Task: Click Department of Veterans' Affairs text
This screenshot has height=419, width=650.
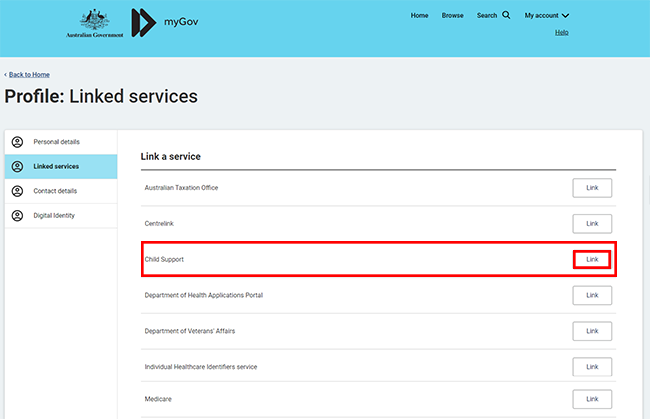Action: tap(190, 331)
